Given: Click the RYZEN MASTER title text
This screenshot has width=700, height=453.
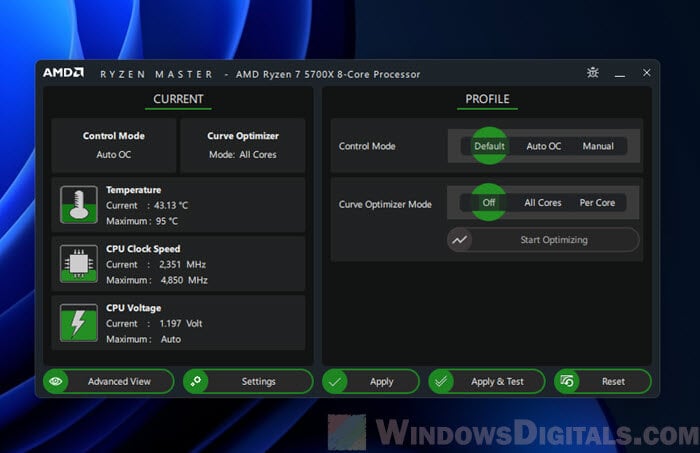Looking at the screenshot, I should click(x=156, y=74).
